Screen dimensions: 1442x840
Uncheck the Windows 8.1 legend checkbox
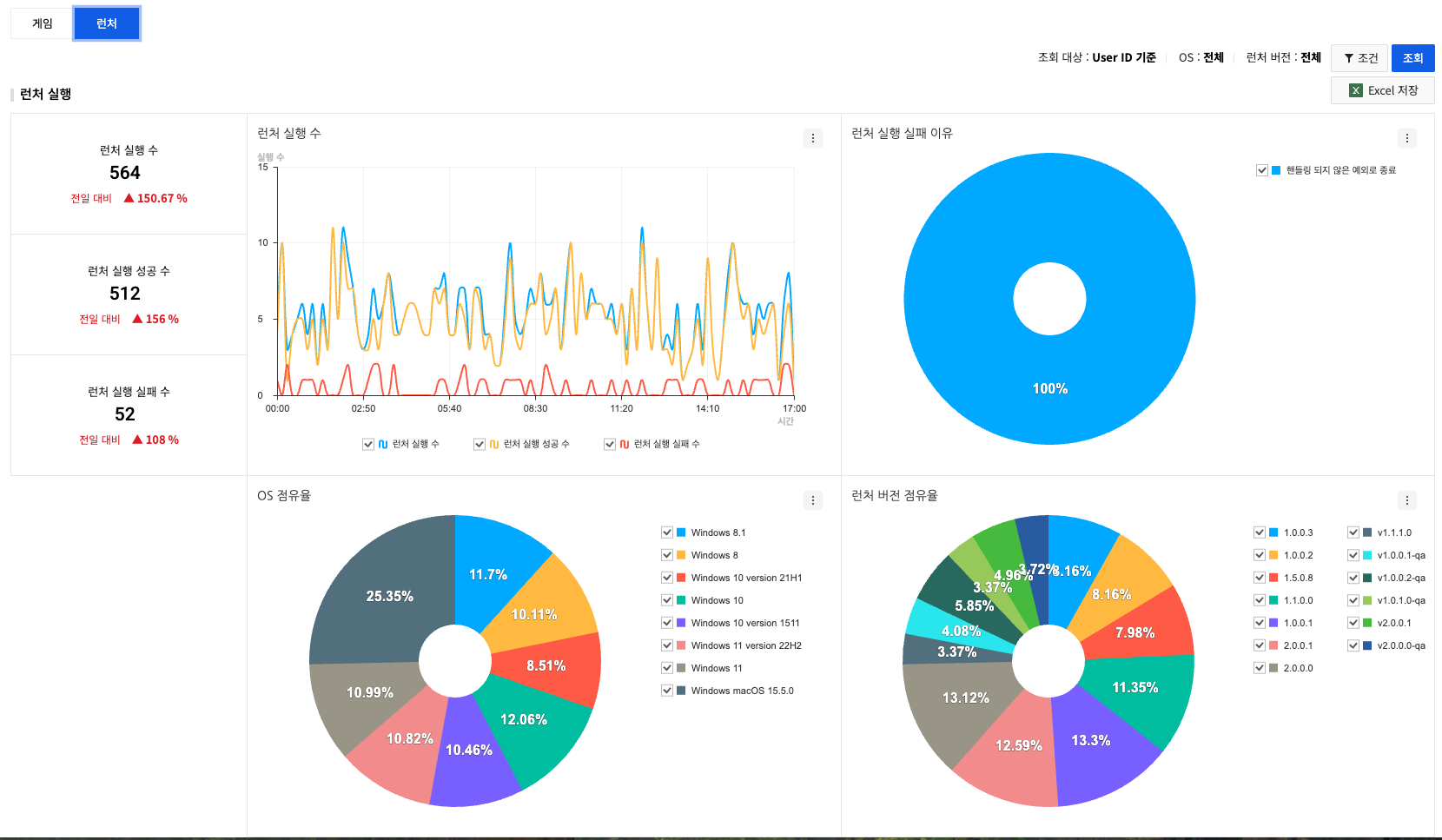coord(667,532)
